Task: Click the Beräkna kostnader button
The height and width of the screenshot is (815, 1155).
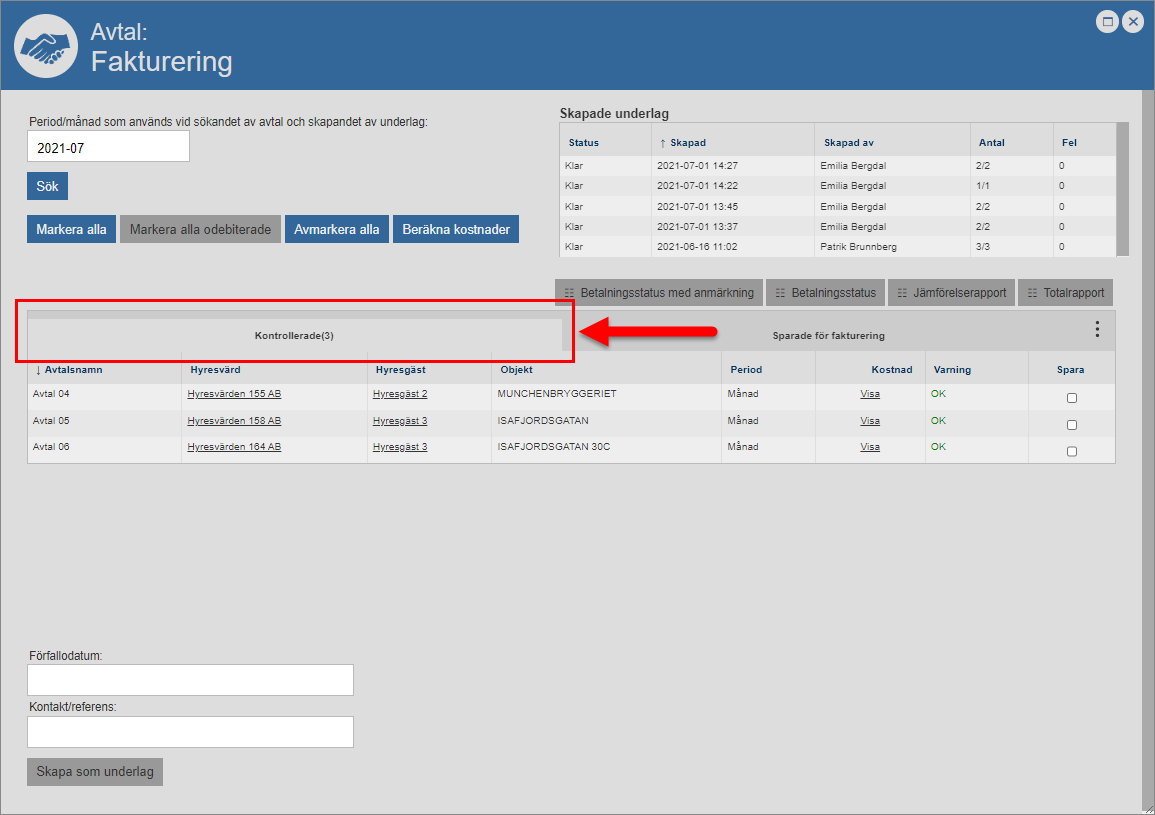Action: pos(456,229)
